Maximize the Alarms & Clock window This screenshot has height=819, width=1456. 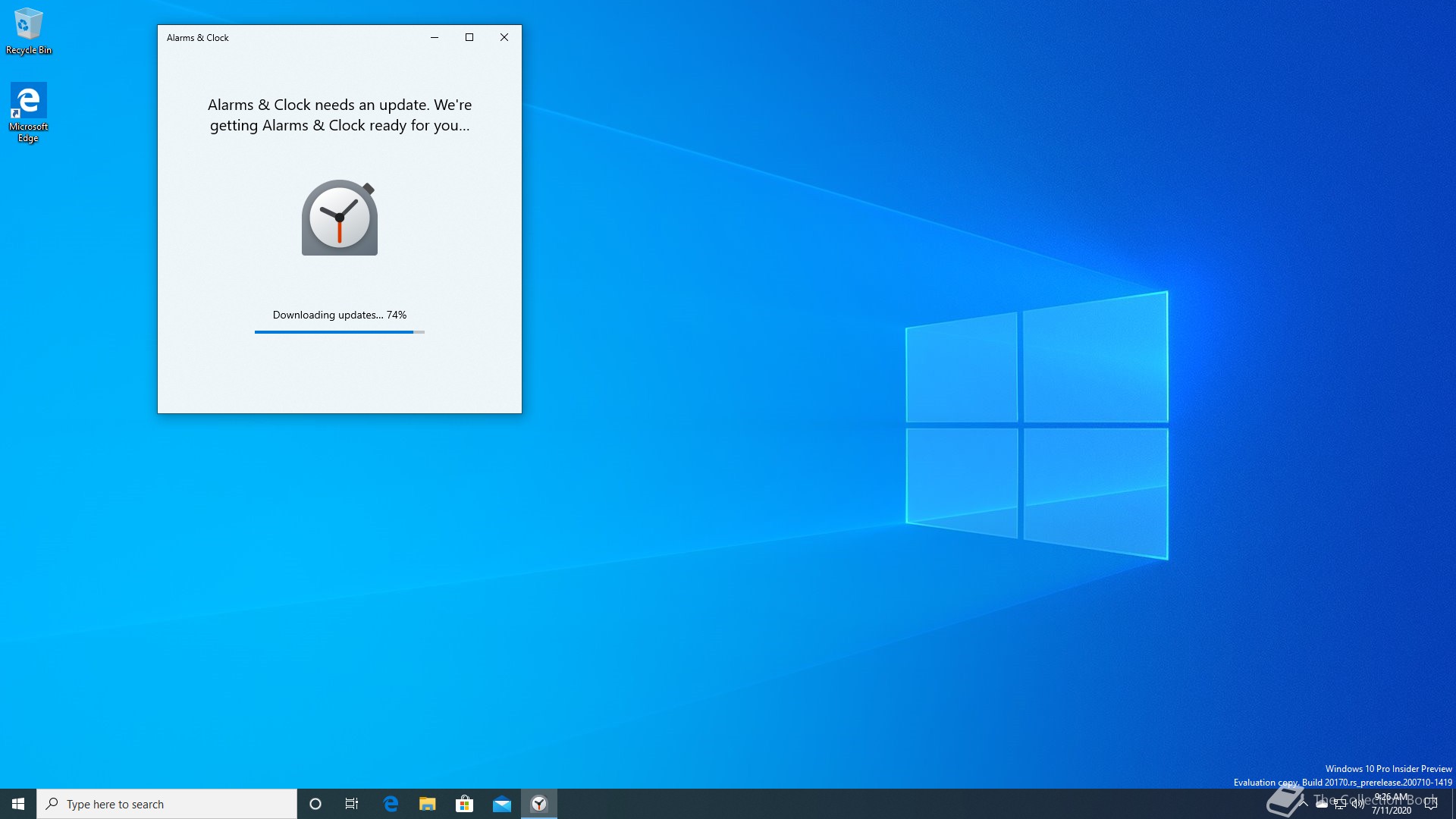coord(469,37)
